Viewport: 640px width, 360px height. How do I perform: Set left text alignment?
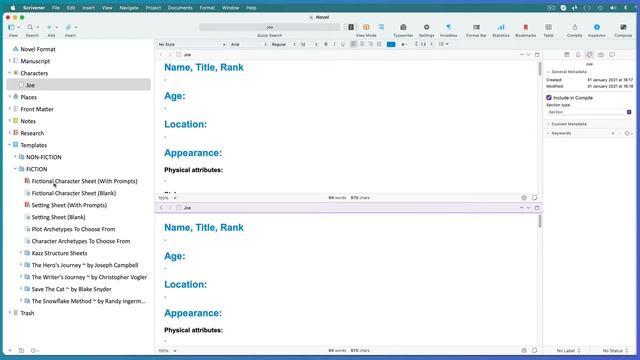click(353, 44)
